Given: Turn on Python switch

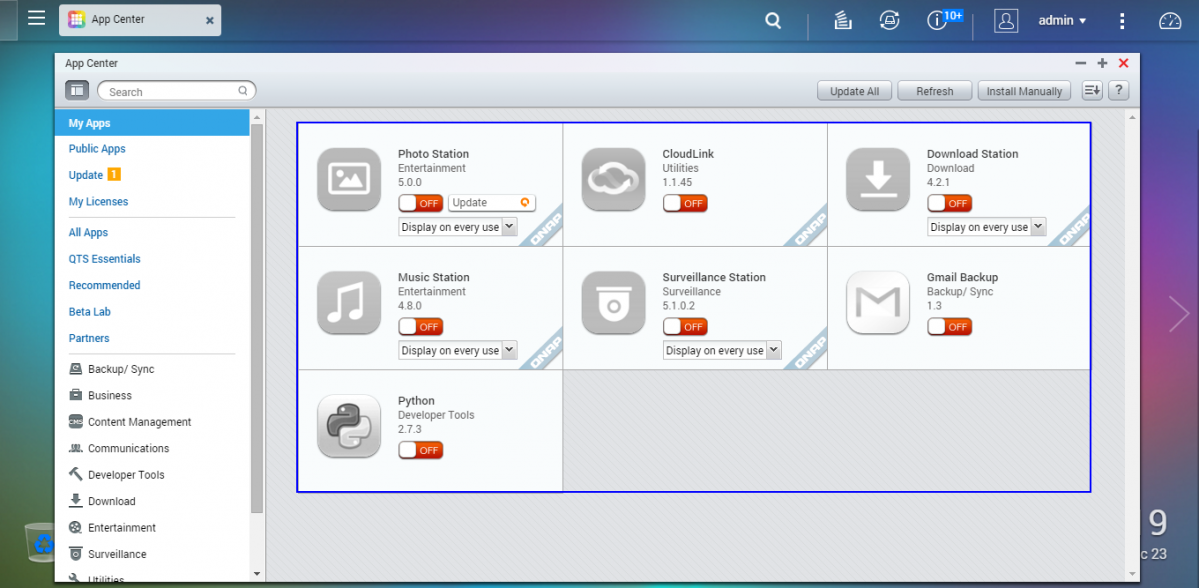Looking at the screenshot, I should (x=421, y=450).
